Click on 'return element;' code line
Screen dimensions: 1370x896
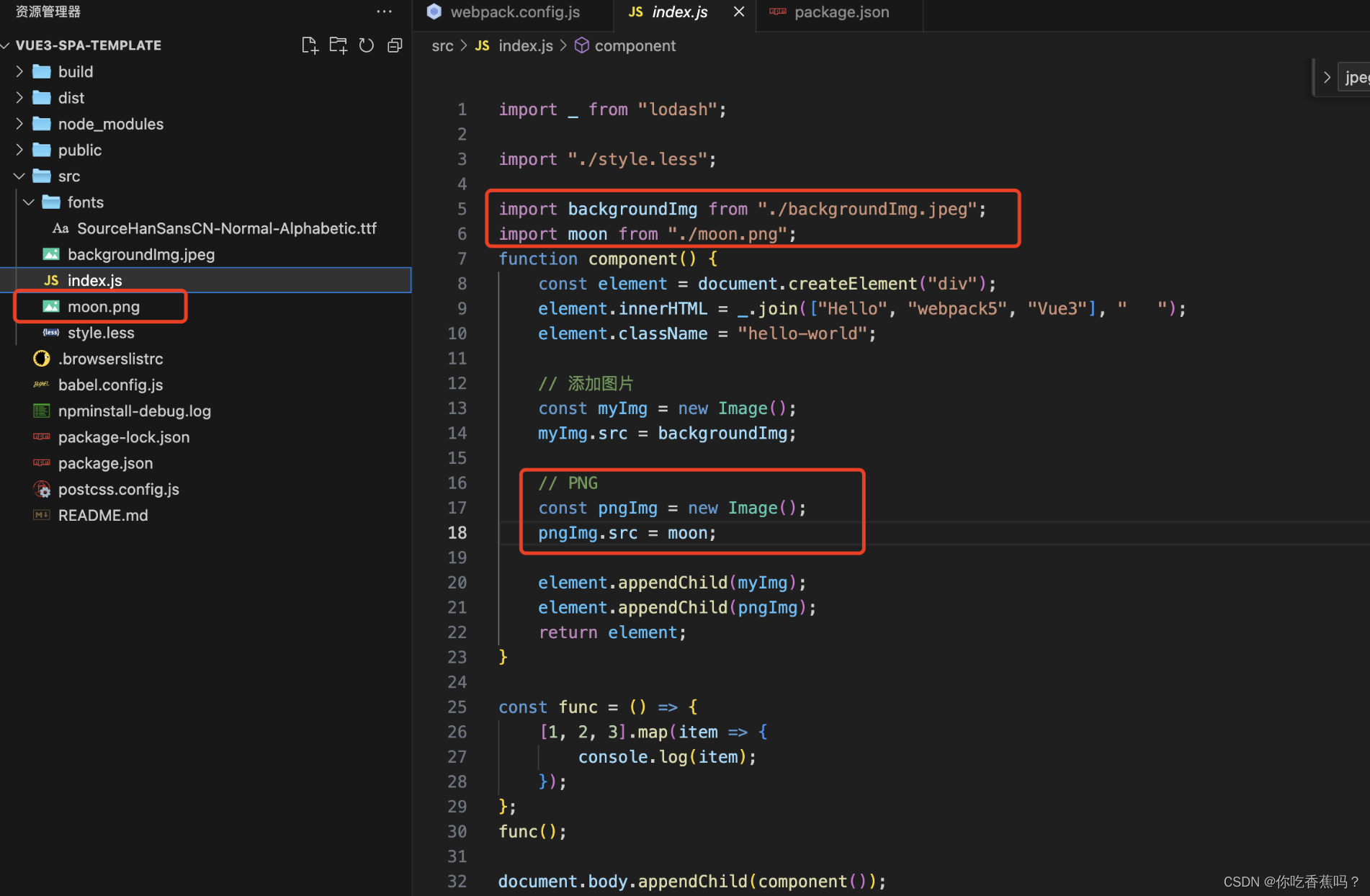click(x=612, y=632)
